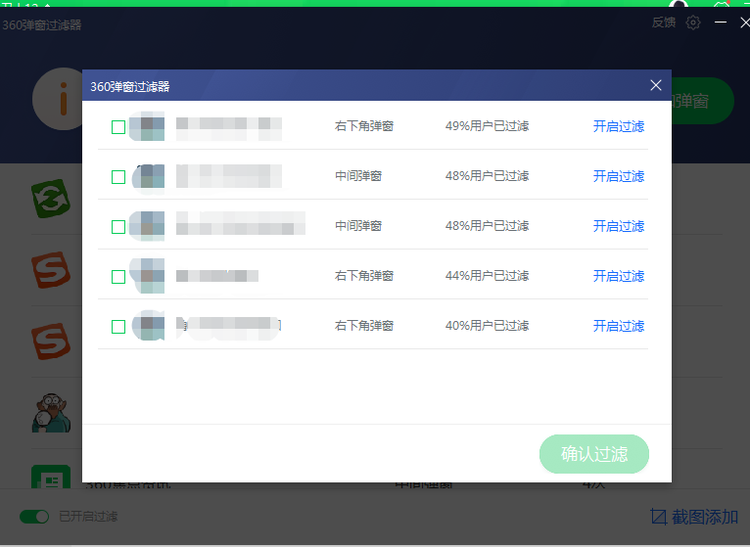Check the box in the 49% row
750x547 pixels.
[118, 127]
